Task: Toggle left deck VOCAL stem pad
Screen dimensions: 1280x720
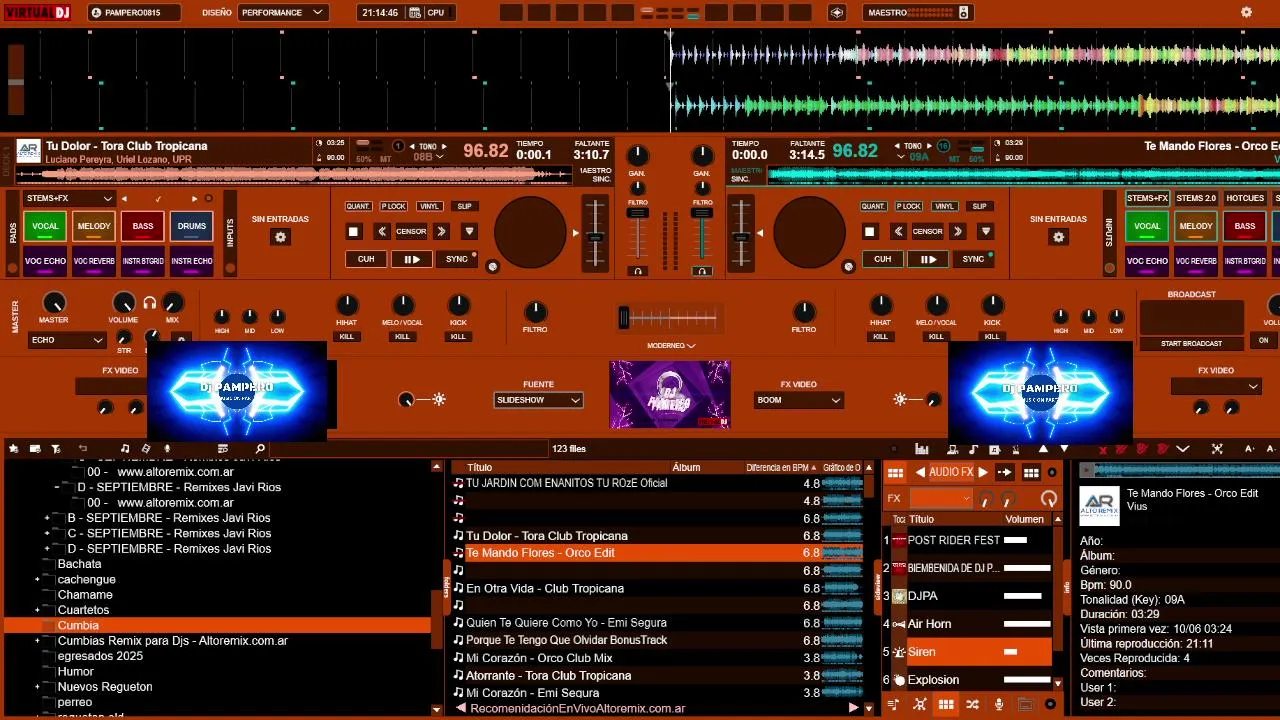Action: pos(45,226)
